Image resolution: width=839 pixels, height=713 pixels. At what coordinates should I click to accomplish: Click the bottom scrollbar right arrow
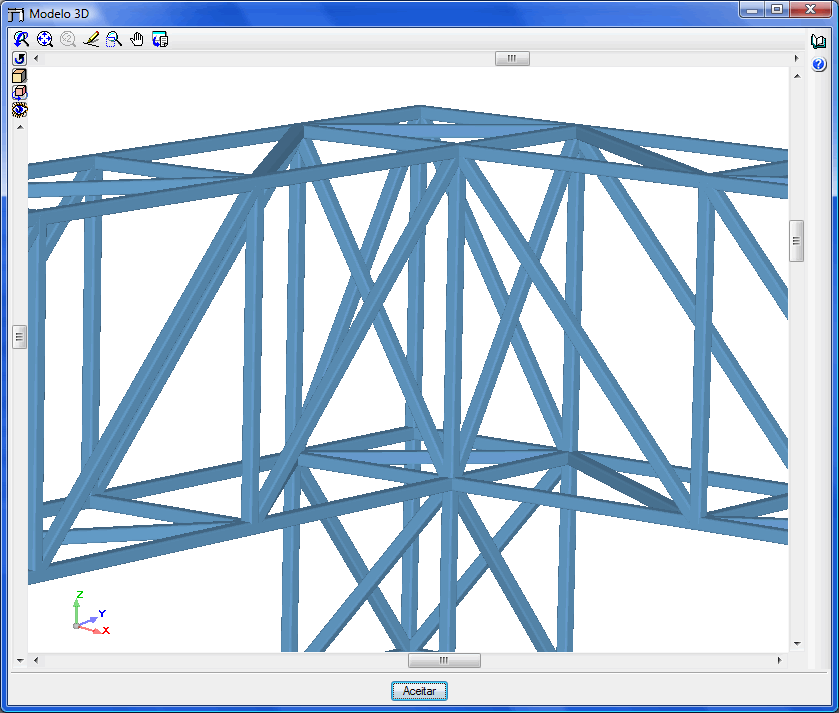point(780,661)
